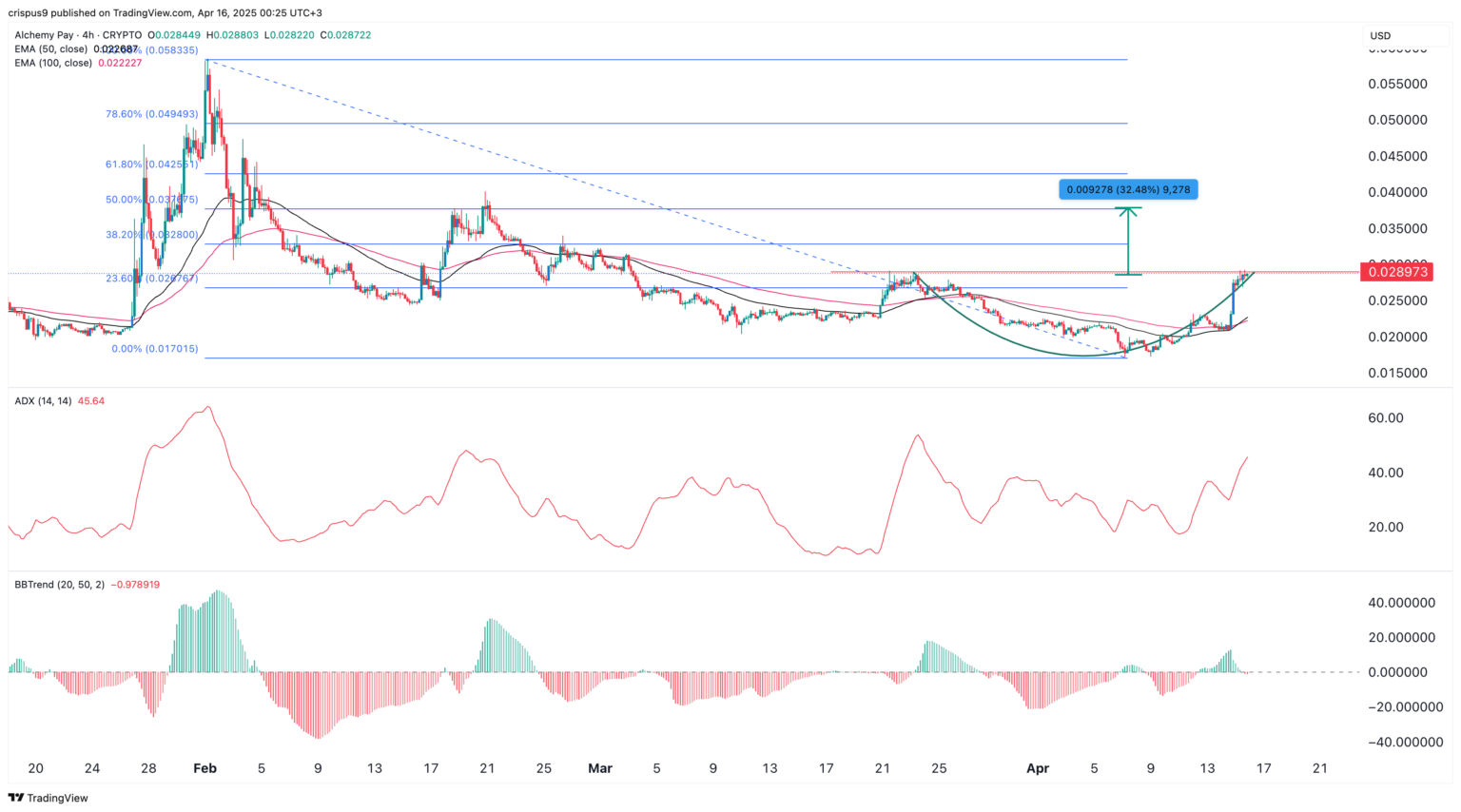Image resolution: width=1461 pixels, height=812 pixels.
Task: Click the BBTrend (20, 50, 2) indicator label
Action: [x=60, y=584]
